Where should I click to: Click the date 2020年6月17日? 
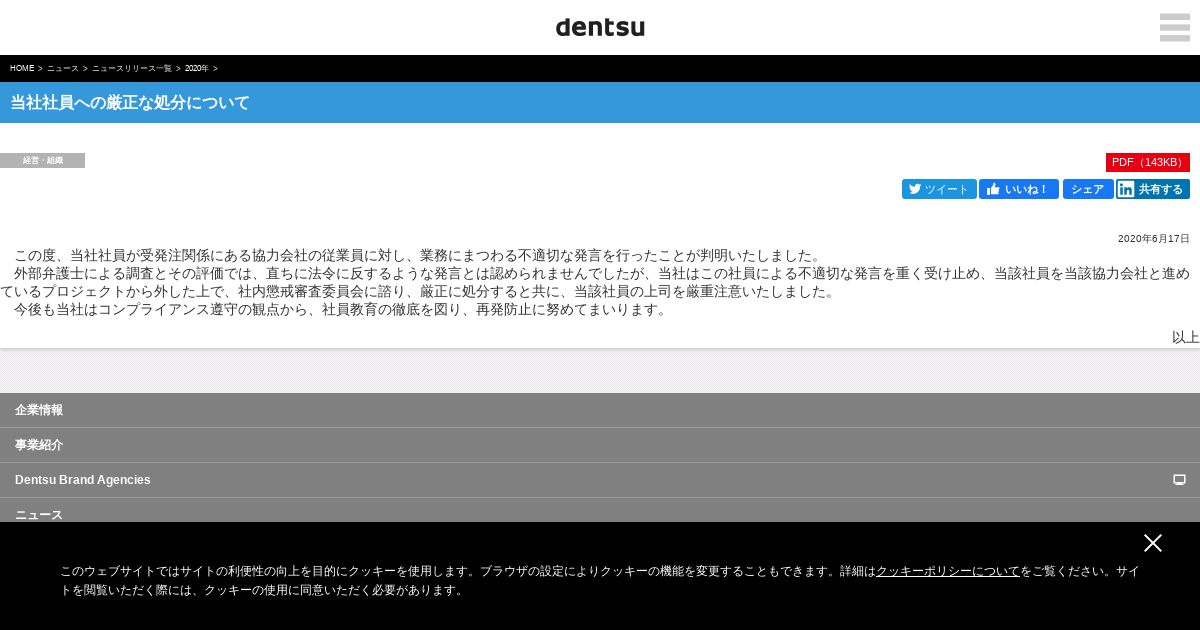tap(1154, 239)
